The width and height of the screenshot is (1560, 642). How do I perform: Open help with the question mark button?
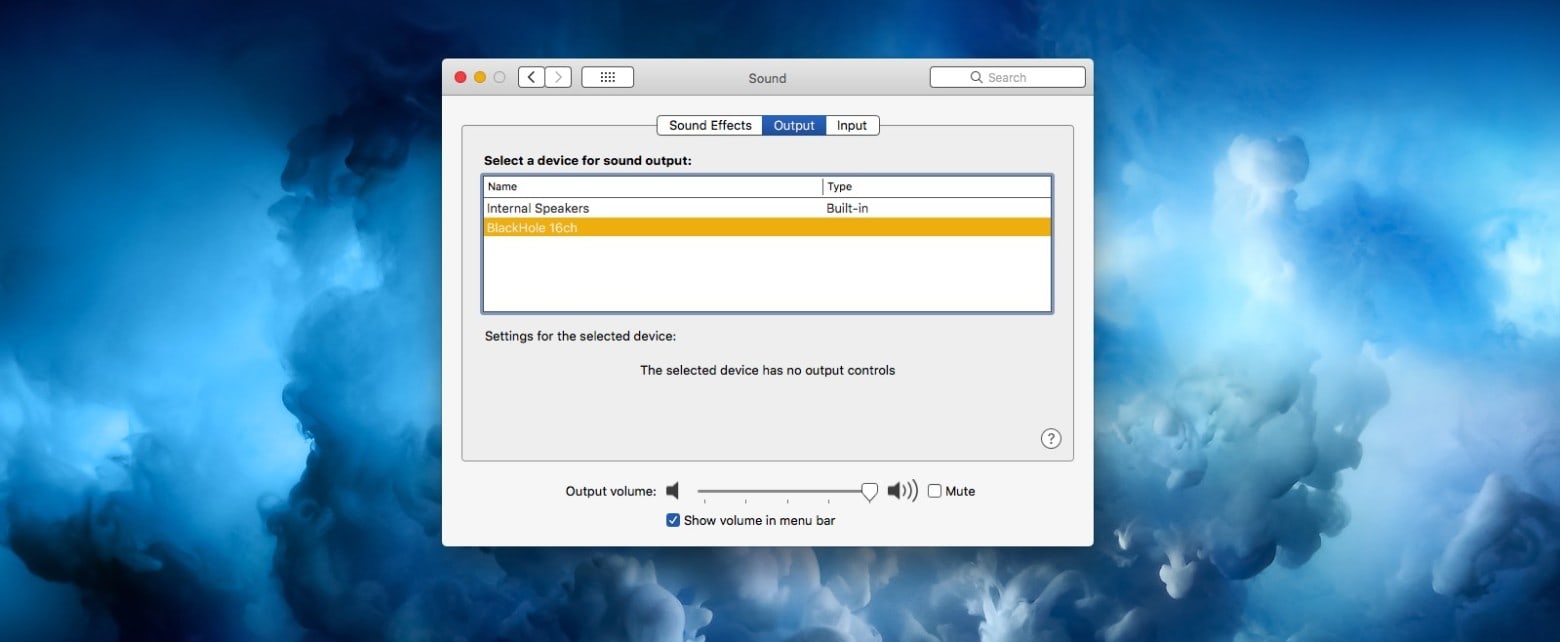pyautogui.click(x=1050, y=438)
